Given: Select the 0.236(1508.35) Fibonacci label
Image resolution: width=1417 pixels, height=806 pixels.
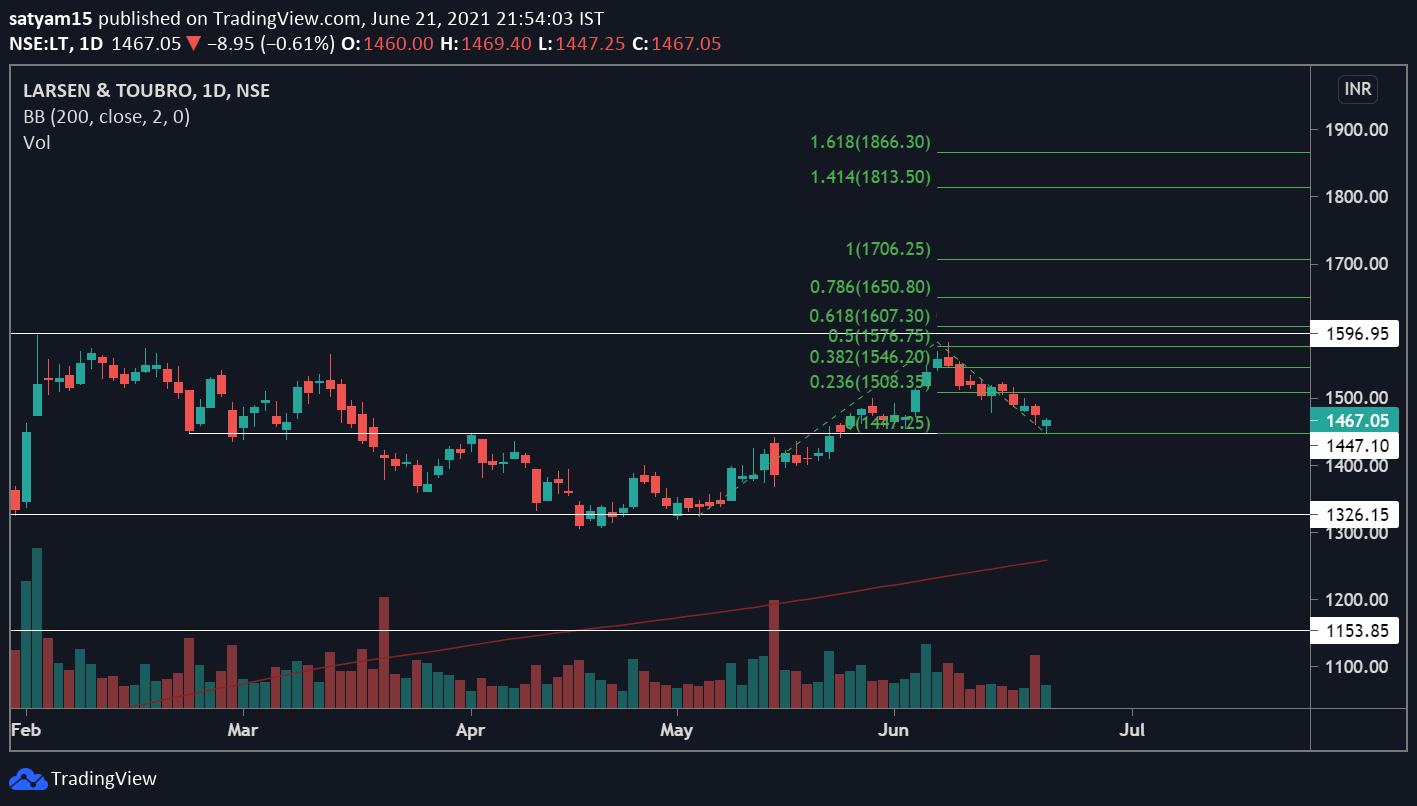Looking at the screenshot, I should pyautogui.click(x=870, y=383).
